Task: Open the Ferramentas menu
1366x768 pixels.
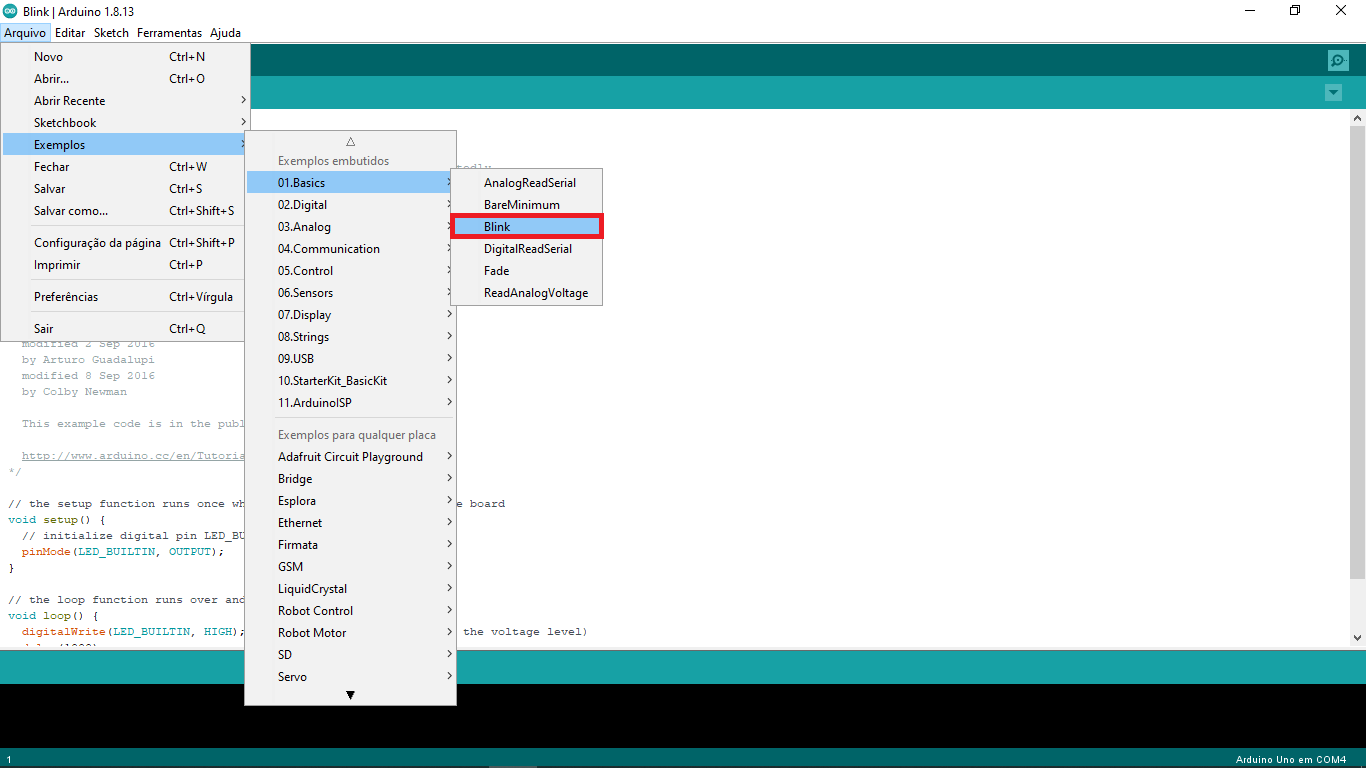Action: (169, 33)
